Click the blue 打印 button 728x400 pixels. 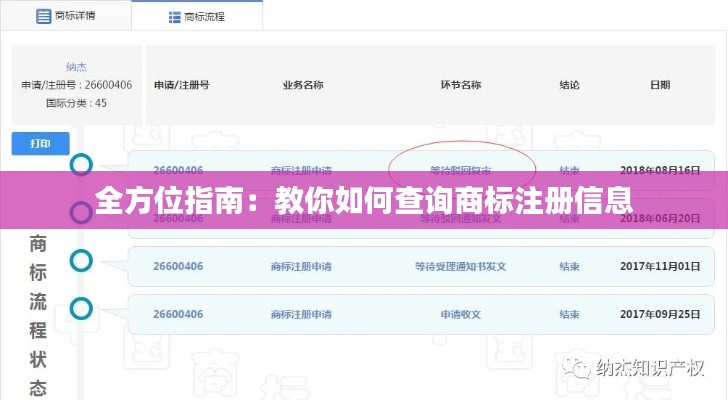click(40, 143)
